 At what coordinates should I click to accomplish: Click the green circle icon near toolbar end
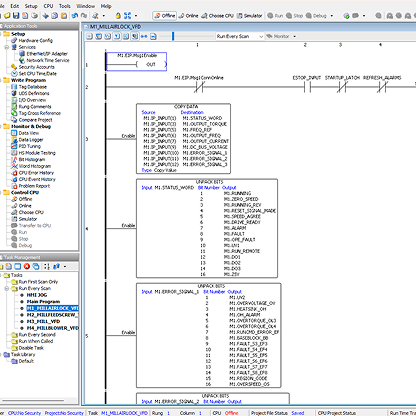click(x=347, y=16)
